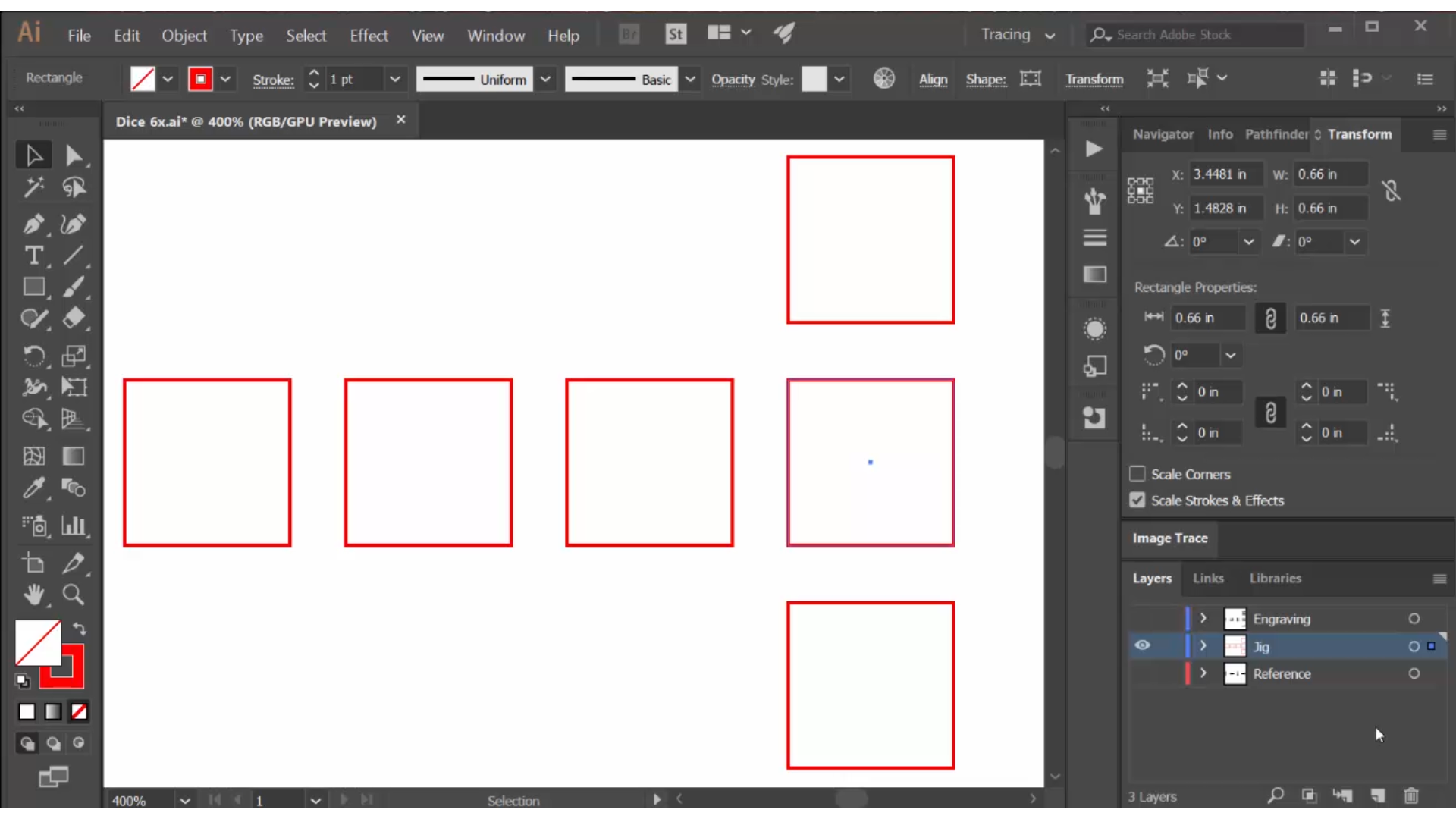The image size is (1456, 819).
Task: Click the Stroke weight input field
Action: 355,79
